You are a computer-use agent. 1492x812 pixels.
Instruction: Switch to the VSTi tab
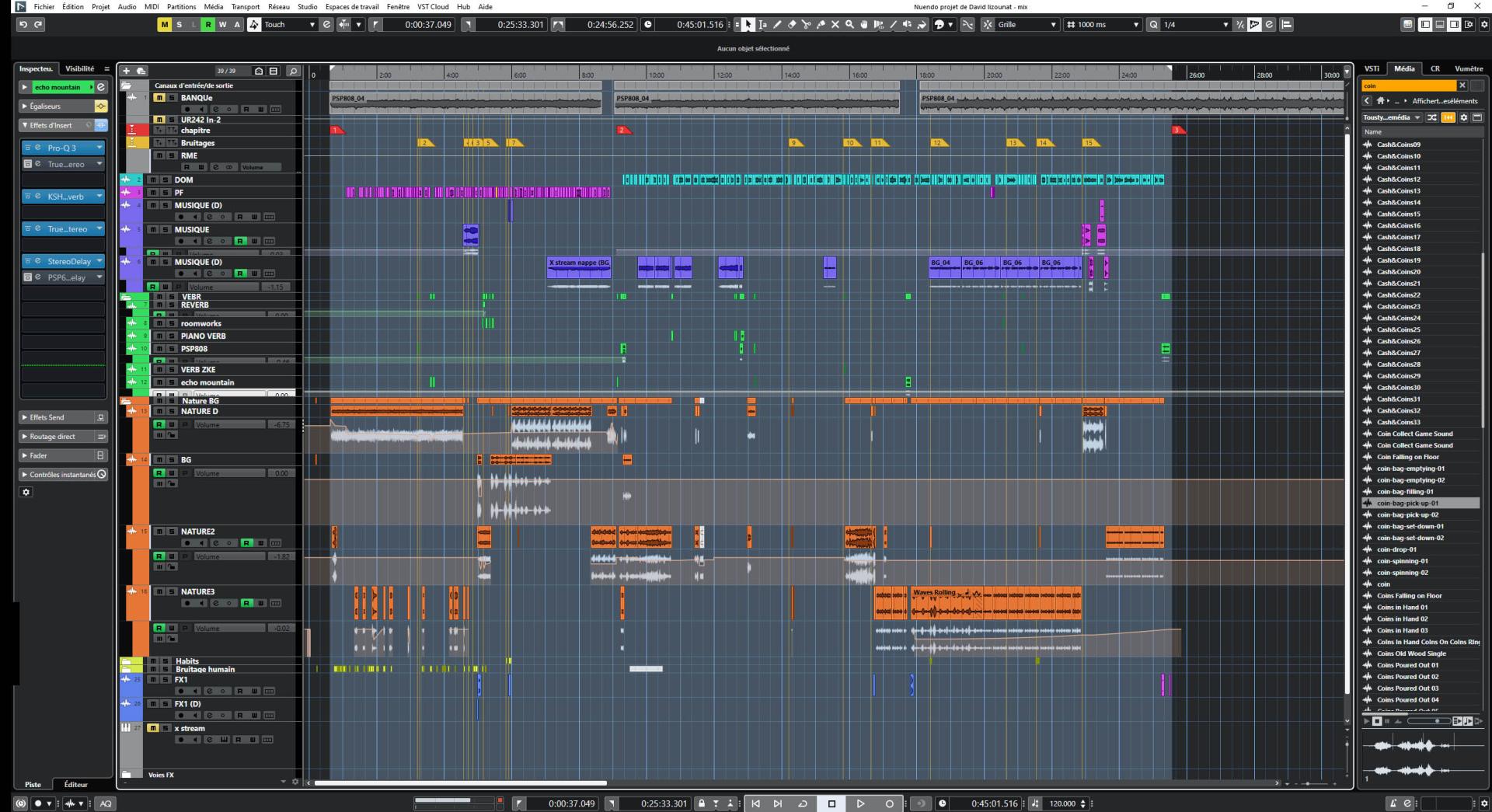pyautogui.click(x=1372, y=68)
